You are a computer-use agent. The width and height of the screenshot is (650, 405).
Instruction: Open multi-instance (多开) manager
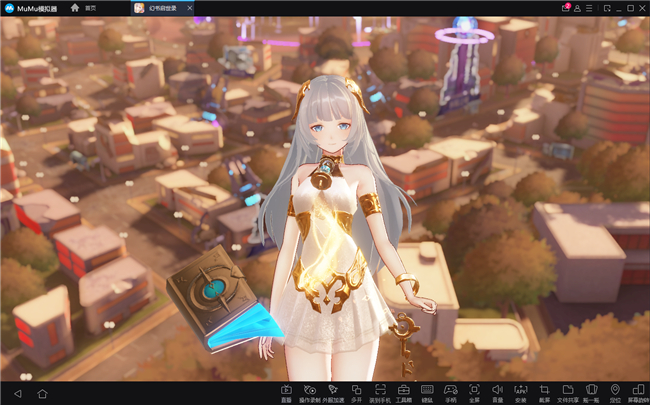click(356, 392)
